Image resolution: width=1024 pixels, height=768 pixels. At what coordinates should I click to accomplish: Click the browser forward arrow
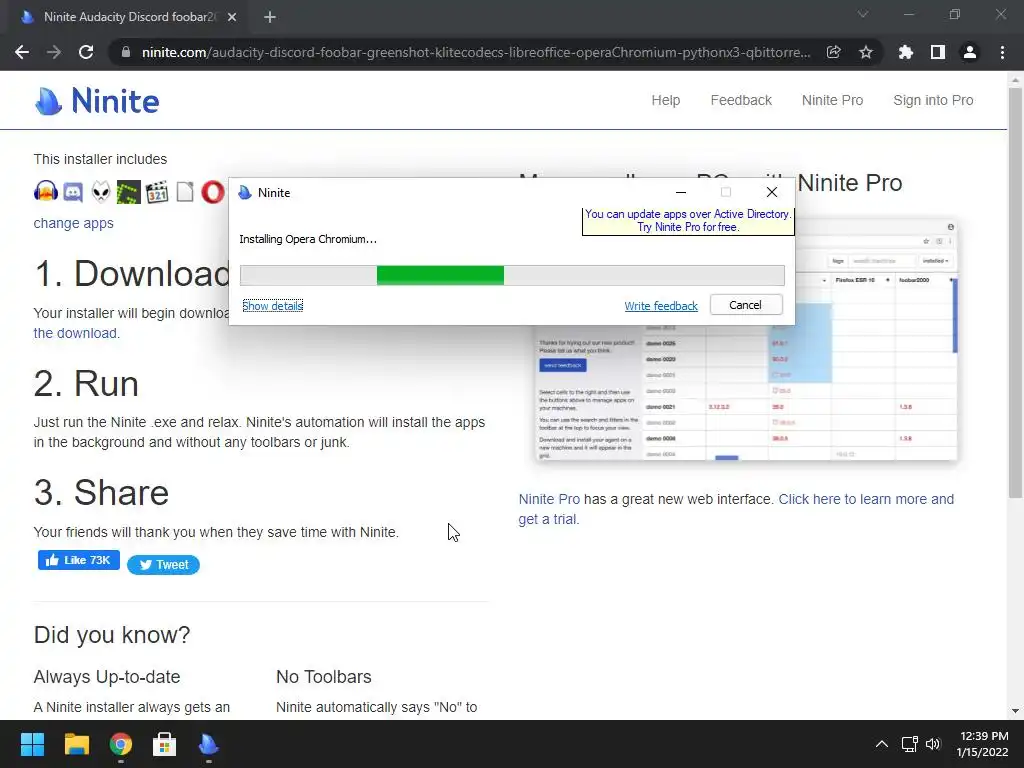click(54, 52)
